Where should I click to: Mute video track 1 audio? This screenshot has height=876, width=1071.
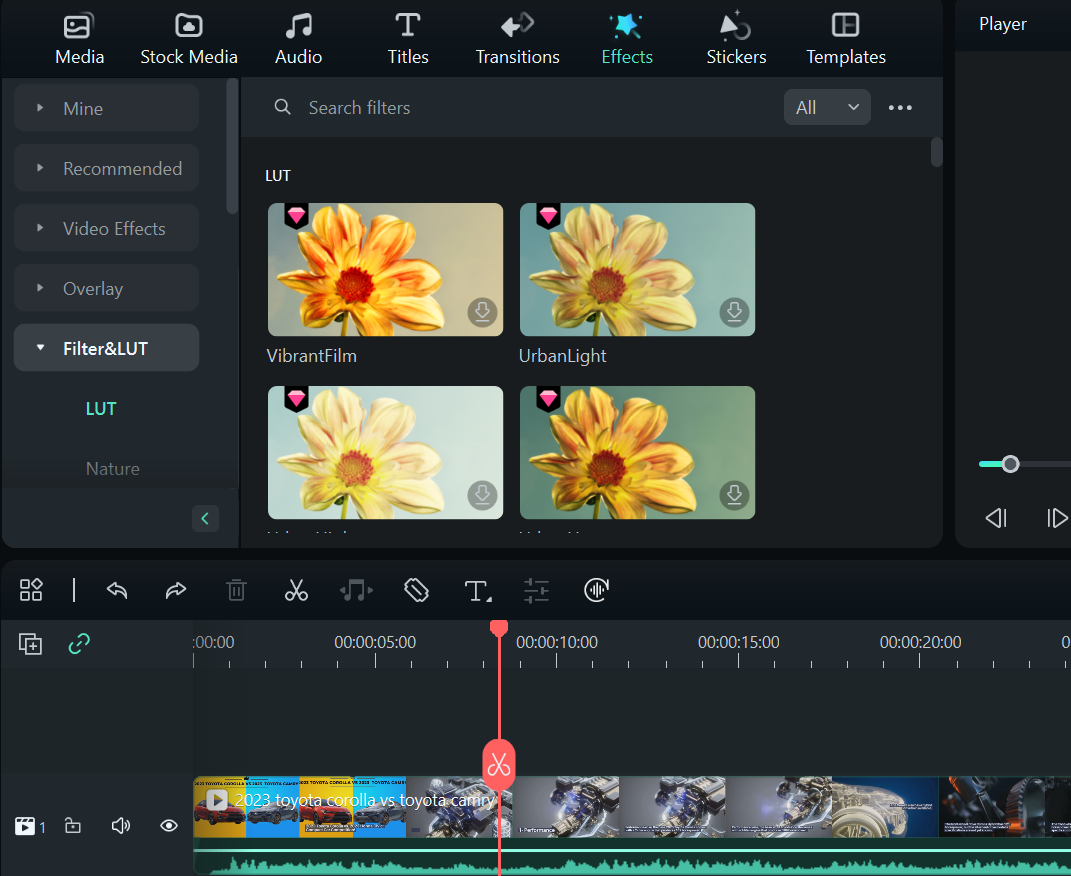[x=121, y=826]
